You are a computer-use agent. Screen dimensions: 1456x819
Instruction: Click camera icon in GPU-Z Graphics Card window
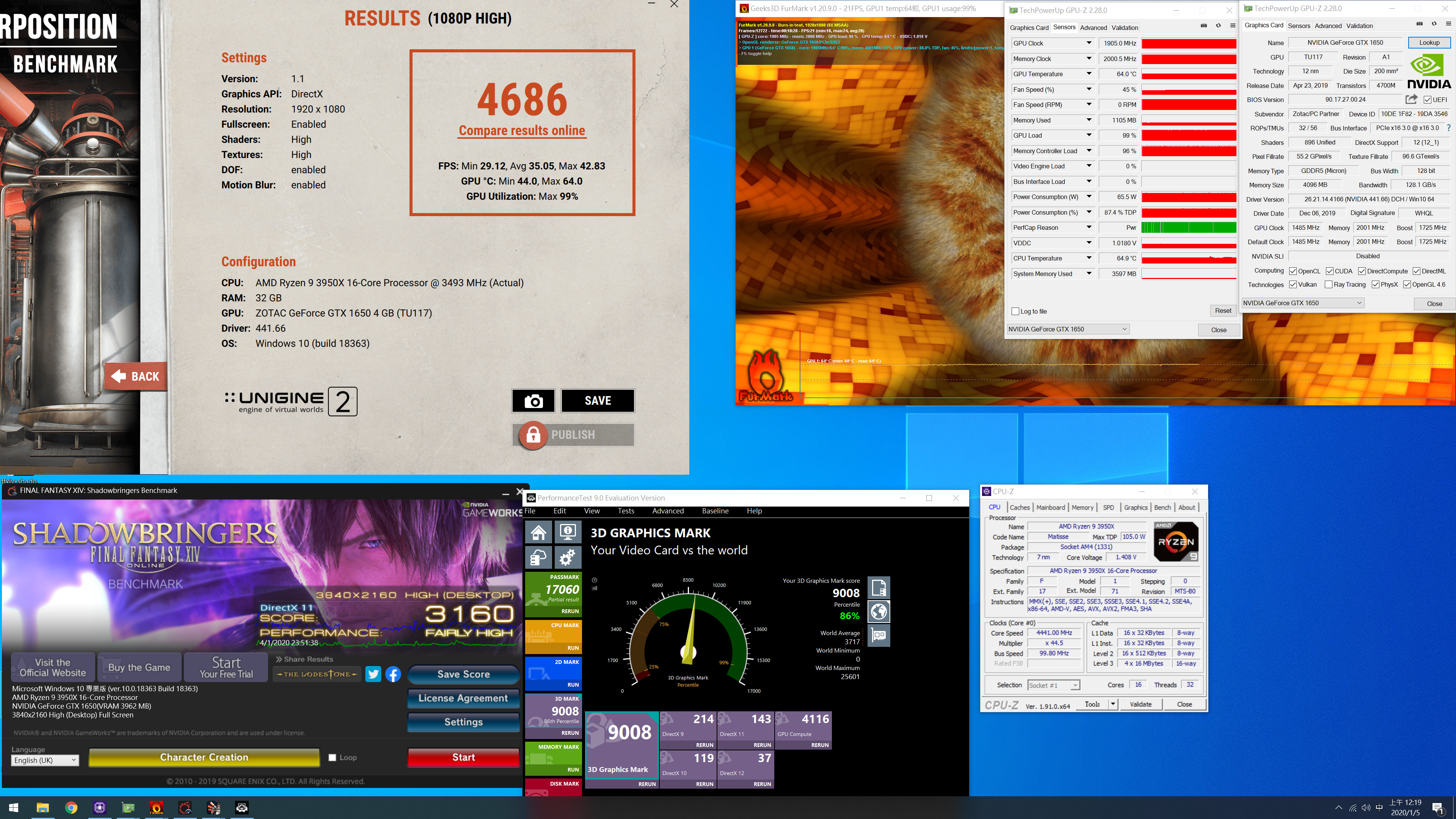tap(1419, 24)
